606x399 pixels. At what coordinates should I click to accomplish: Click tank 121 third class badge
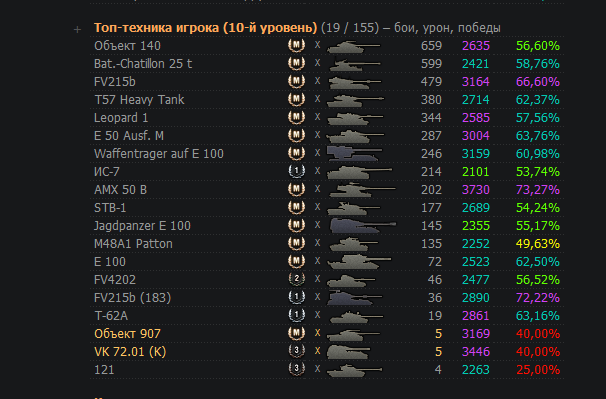(296, 369)
